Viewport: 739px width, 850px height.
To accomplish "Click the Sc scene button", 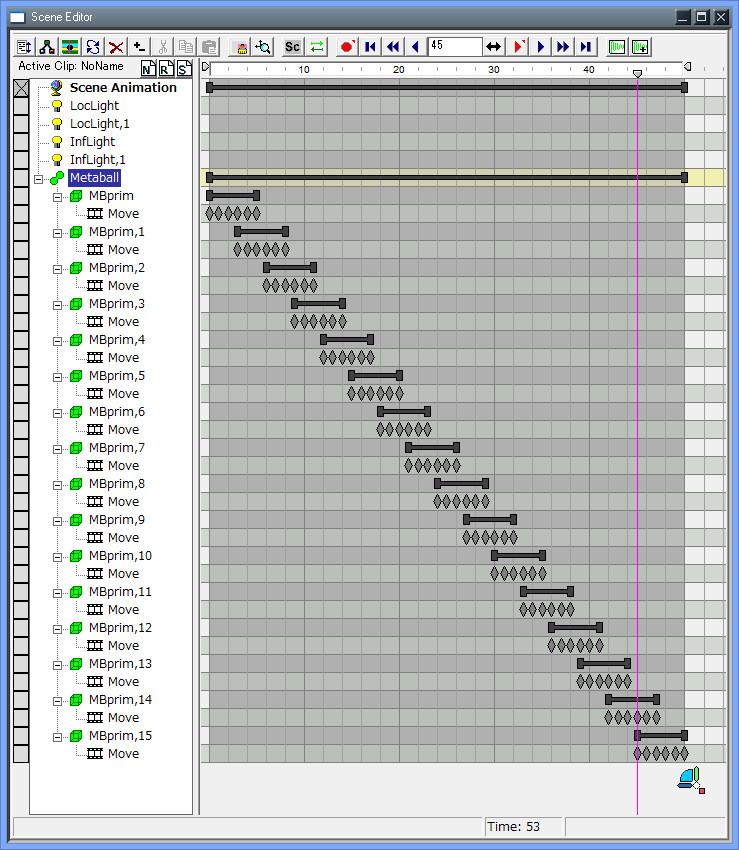I will (292, 47).
